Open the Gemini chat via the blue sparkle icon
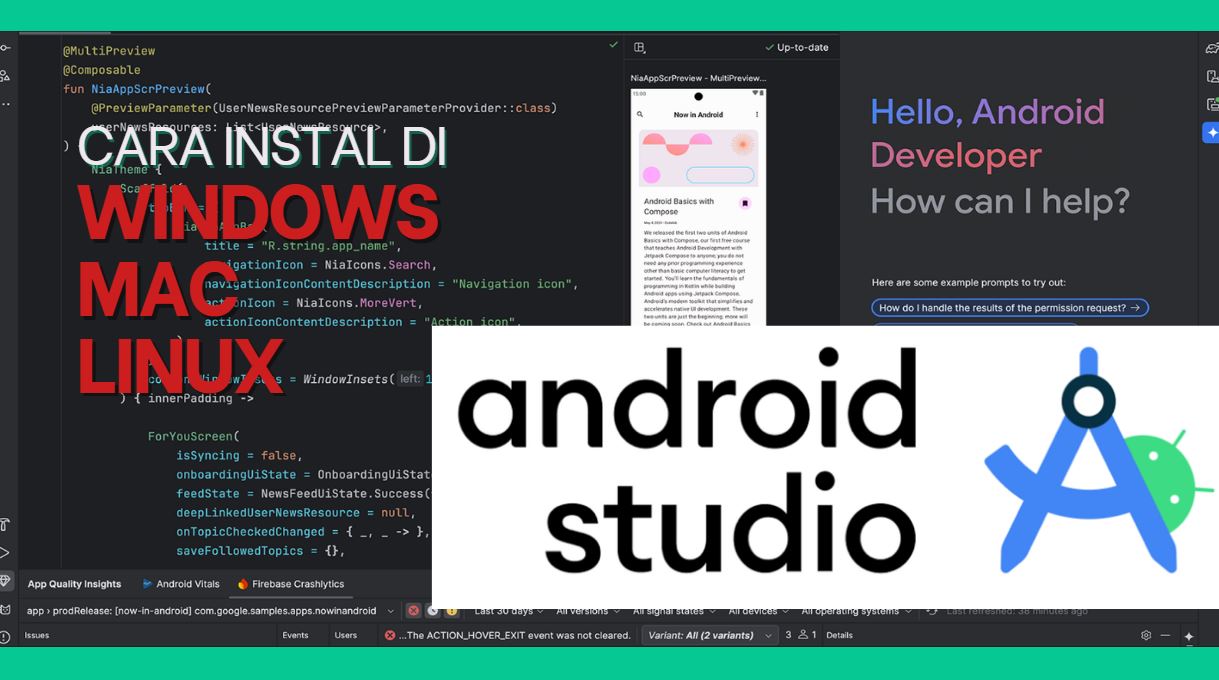 coord(1211,131)
